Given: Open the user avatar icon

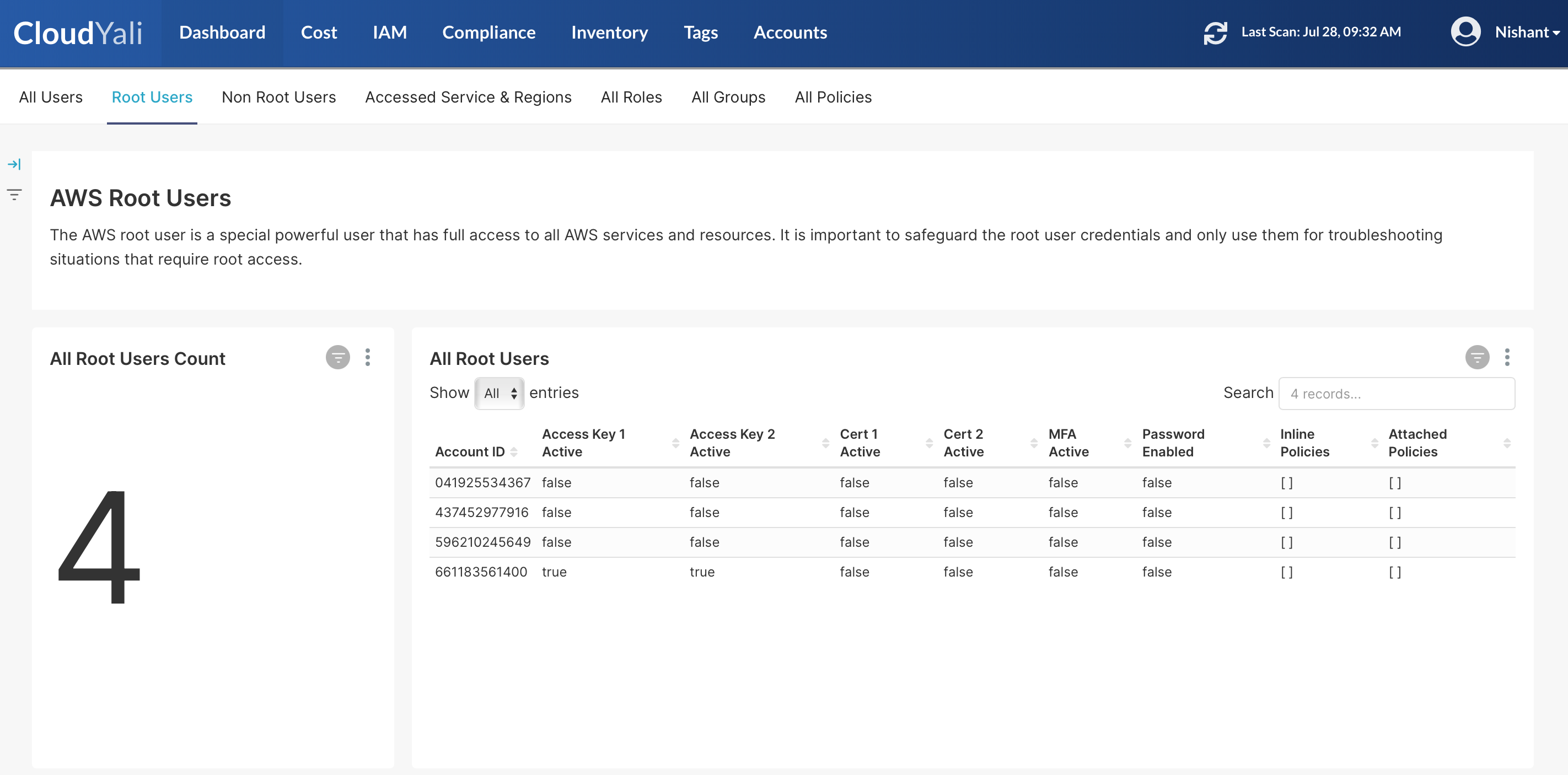Looking at the screenshot, I should (1466, 32).
